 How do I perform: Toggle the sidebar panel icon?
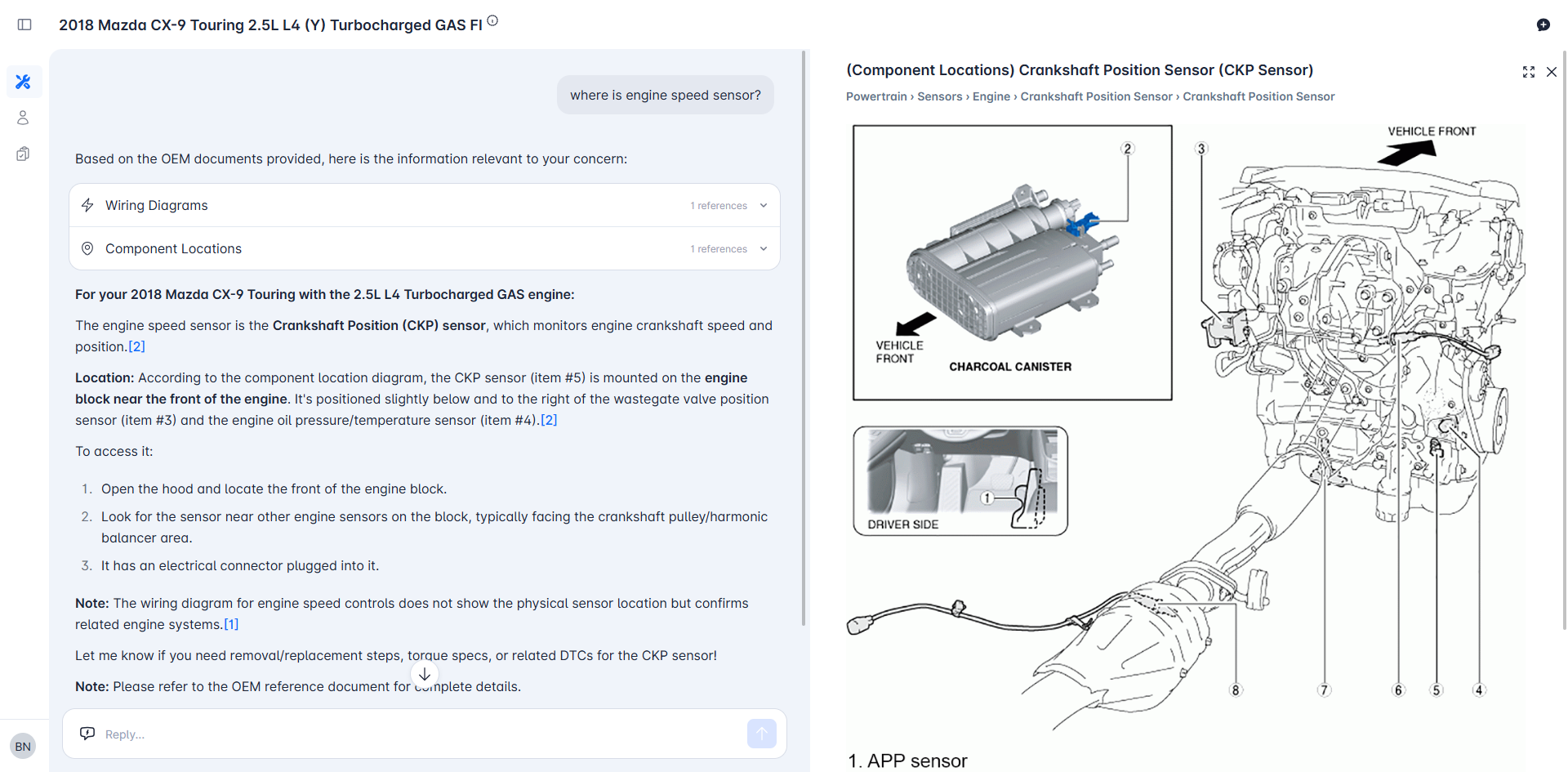[24, 25]
